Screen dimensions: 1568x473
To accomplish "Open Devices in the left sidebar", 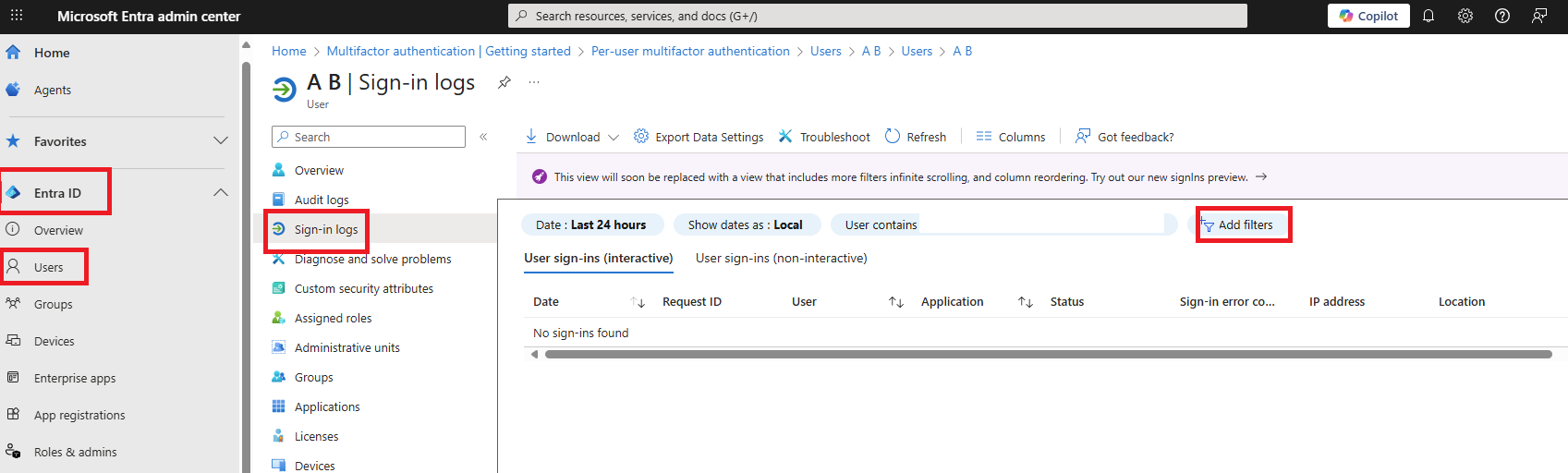I will tap(54, 341).
